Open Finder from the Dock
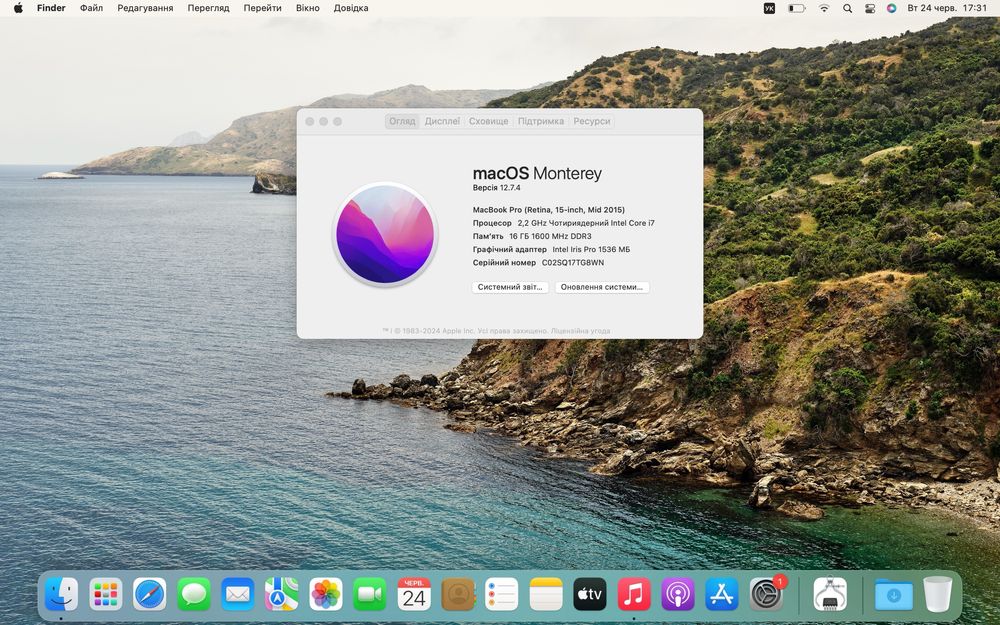 pos(61,594)
